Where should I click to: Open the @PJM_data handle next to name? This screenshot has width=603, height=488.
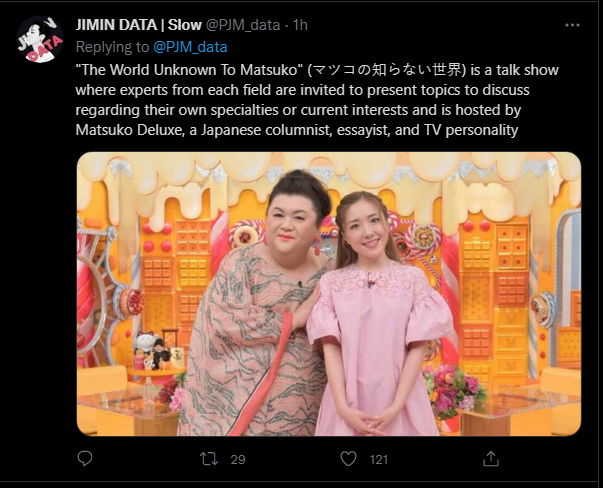click(243, 25)
